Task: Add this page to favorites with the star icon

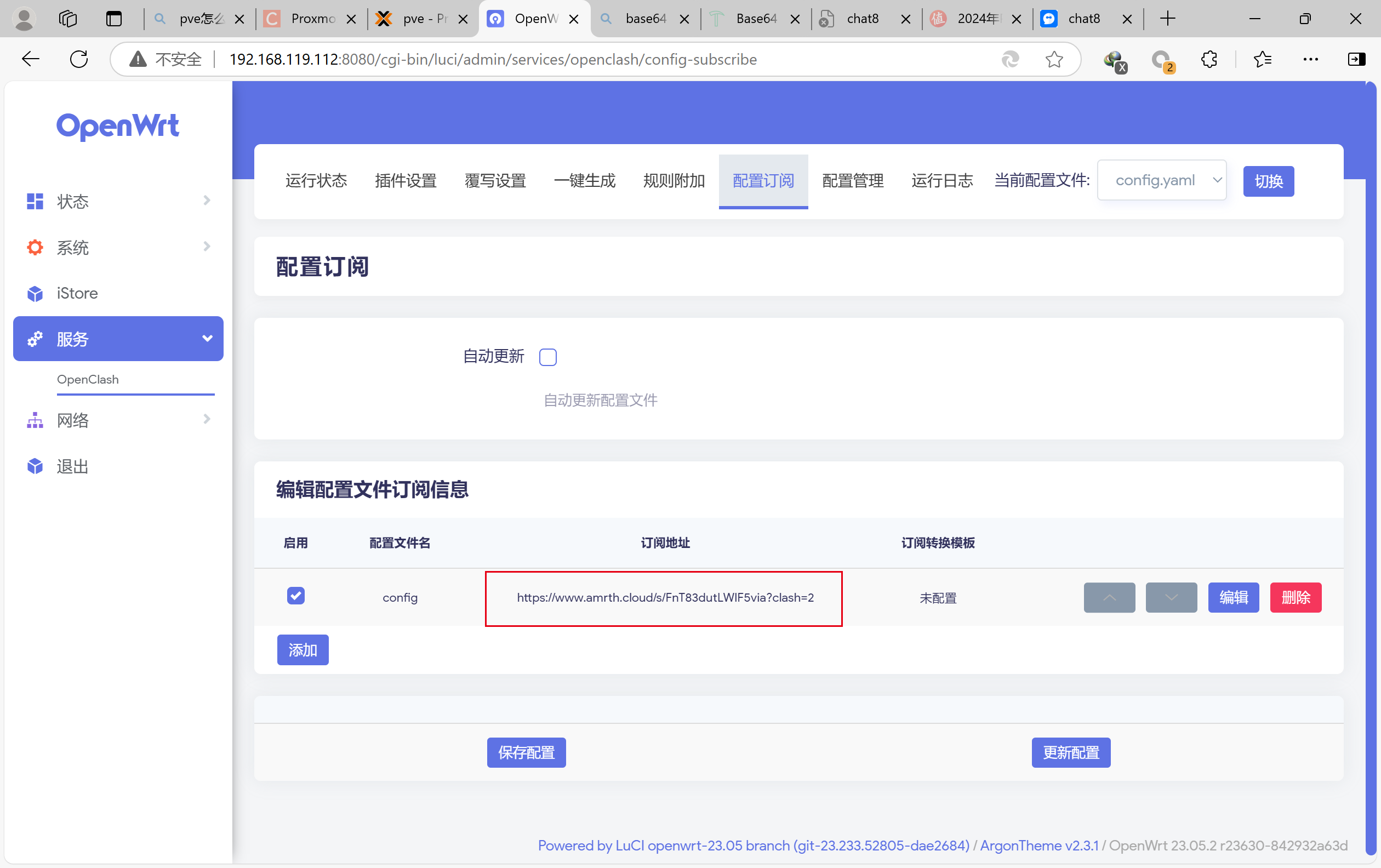Action: tap(1054, 59)
